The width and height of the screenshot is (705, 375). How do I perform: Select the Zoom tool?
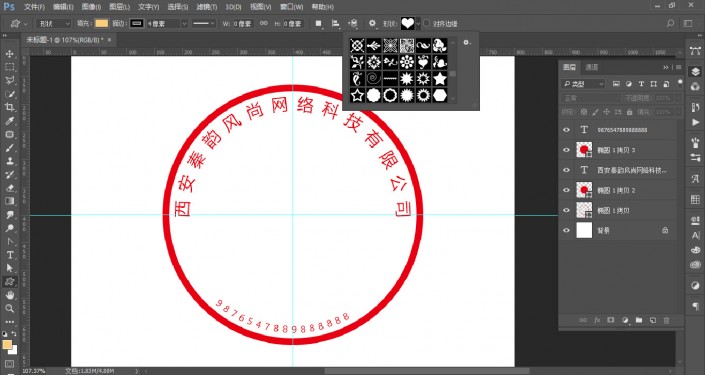pyautogui.click(x=9, y=308)
